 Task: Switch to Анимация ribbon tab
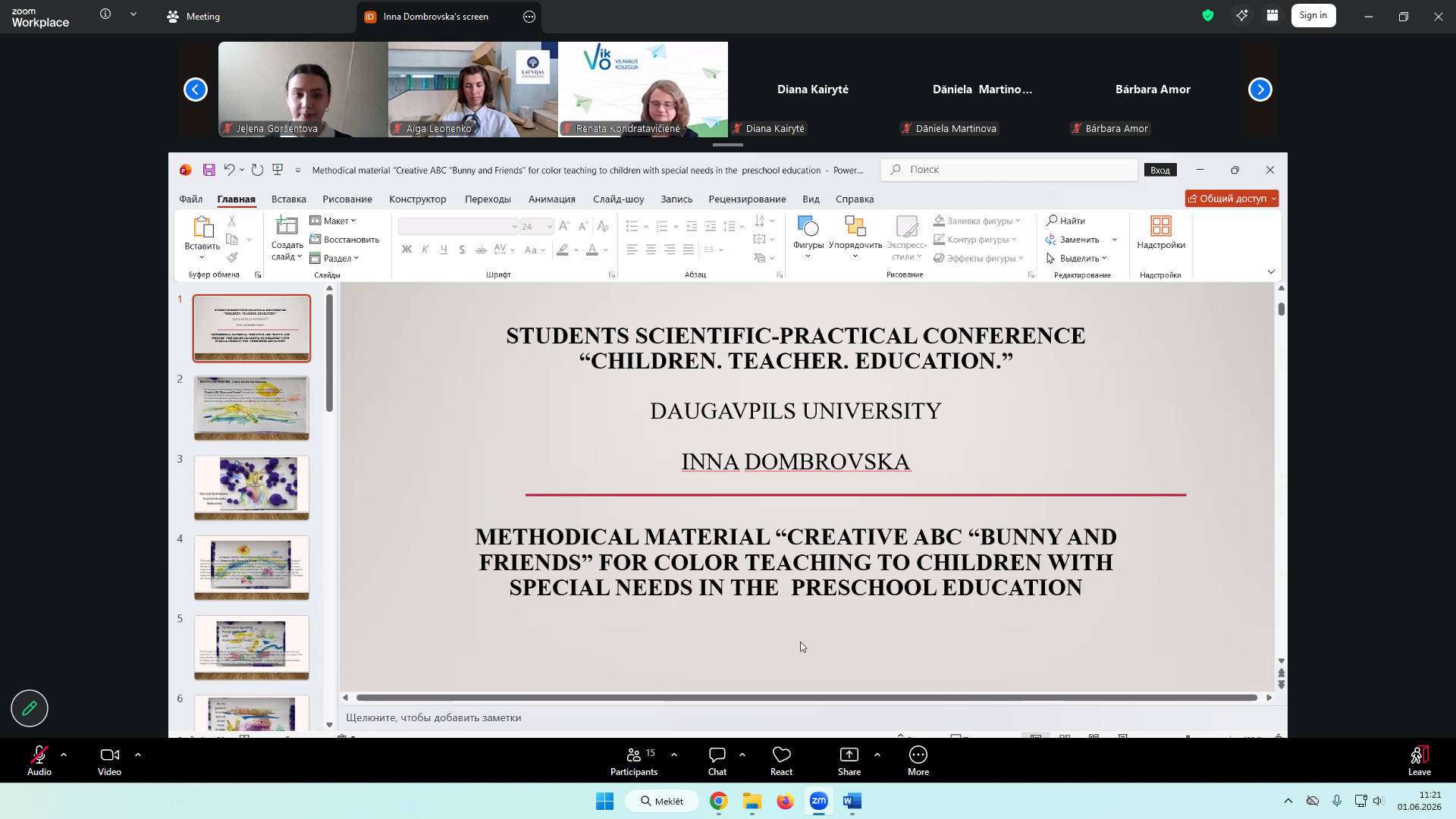coord(552,199)
